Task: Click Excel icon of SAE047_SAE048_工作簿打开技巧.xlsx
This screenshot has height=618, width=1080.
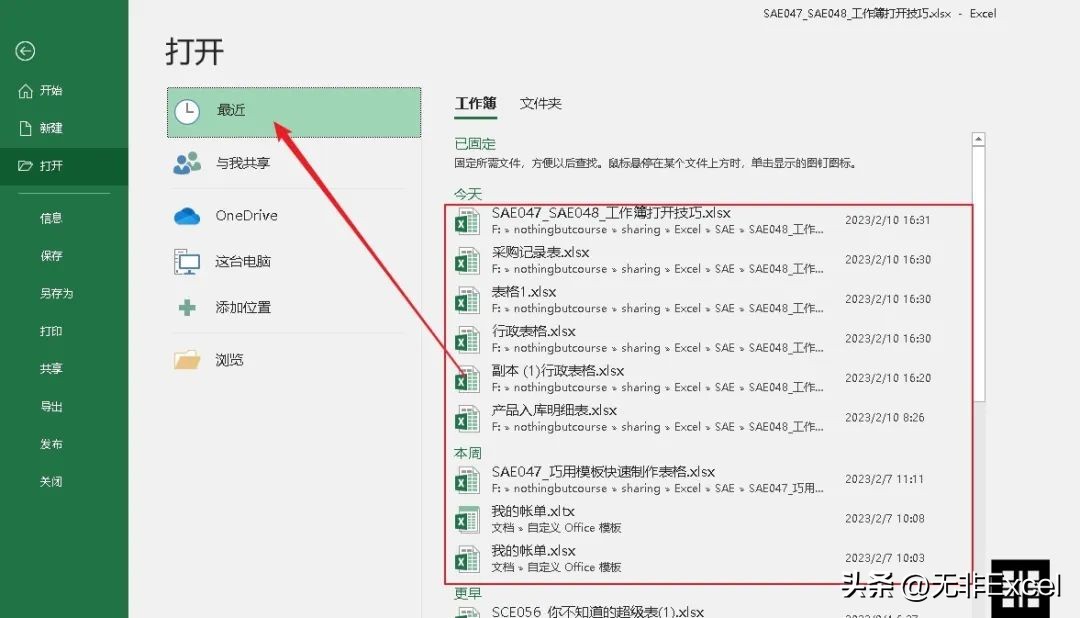Action: point(467,222)
